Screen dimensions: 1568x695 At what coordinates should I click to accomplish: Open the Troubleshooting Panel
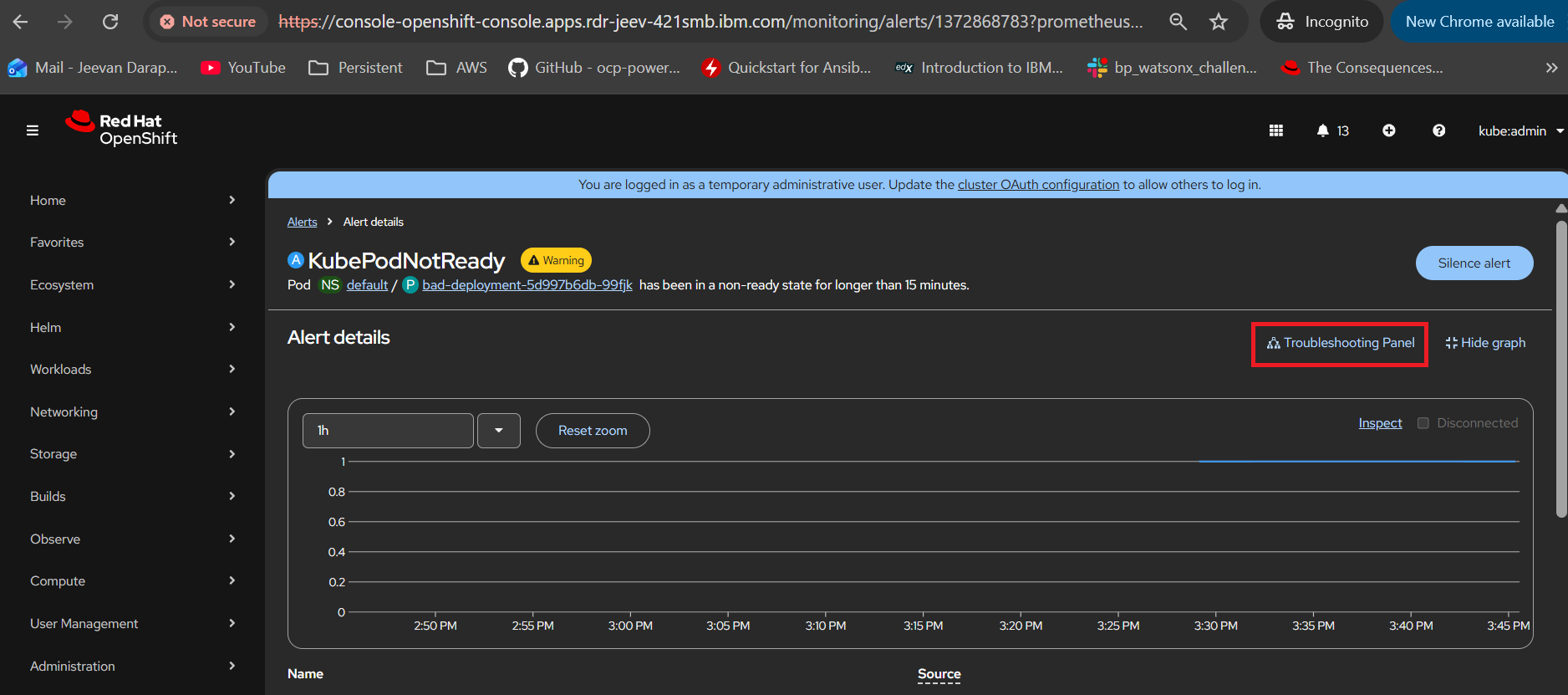pyautogui.click(x=1341, y=343)
